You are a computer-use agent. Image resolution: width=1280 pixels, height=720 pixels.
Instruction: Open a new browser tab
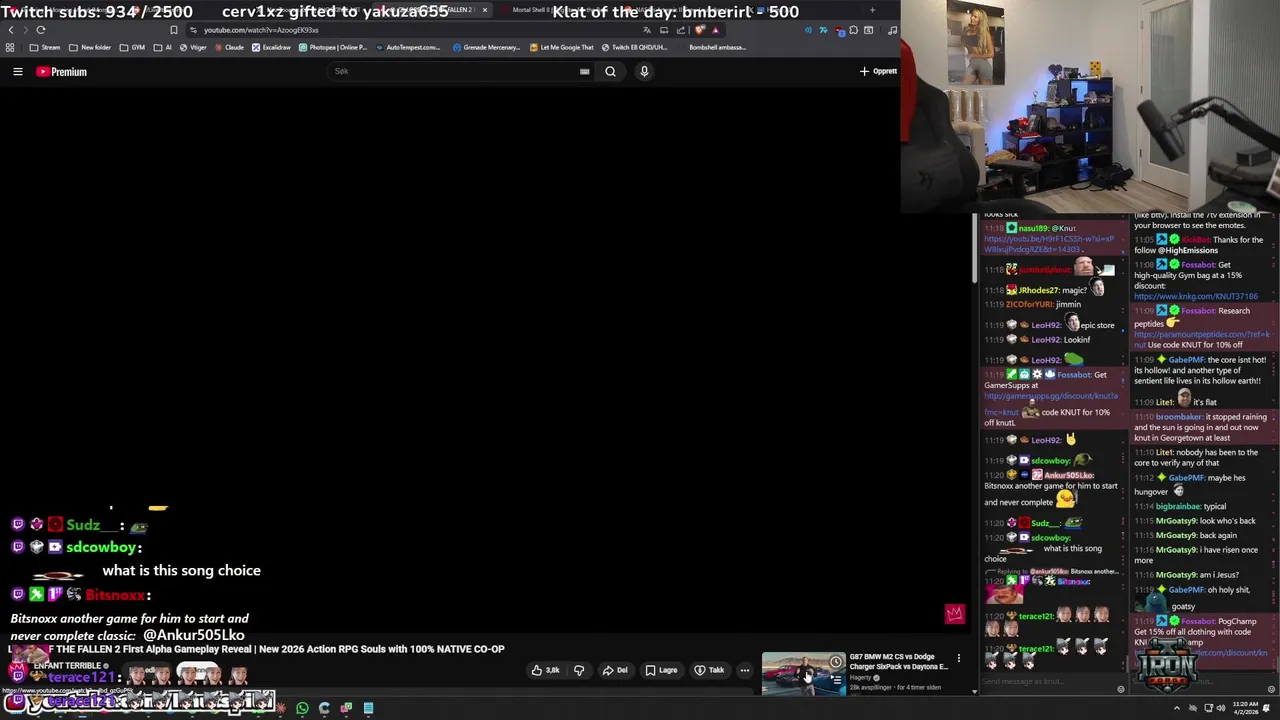(872, 10)
